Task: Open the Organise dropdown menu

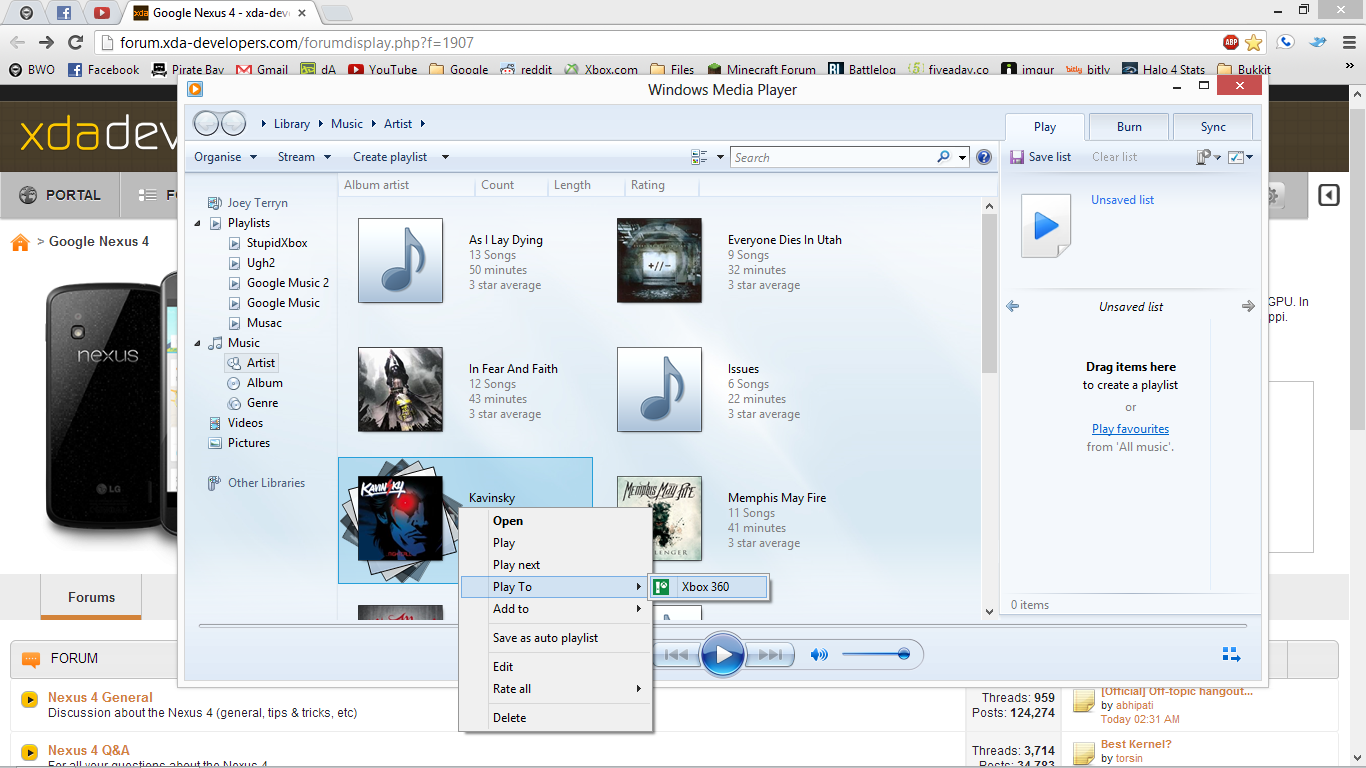Action: (x=225, y=157)
